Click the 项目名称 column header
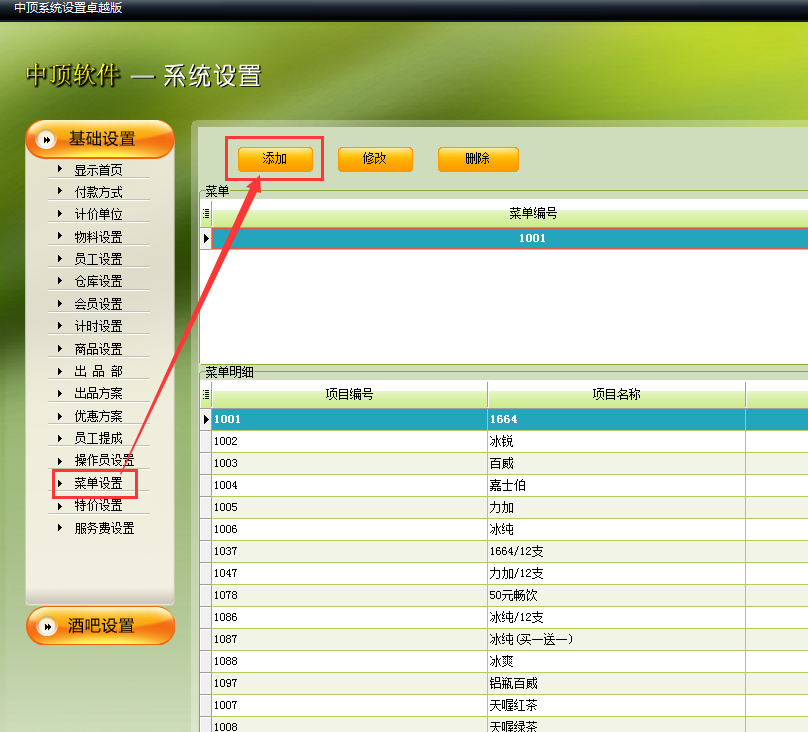Image resolution: width=808 pixels, height=732 pixels. pyautogui.click(x=616, y=395)
